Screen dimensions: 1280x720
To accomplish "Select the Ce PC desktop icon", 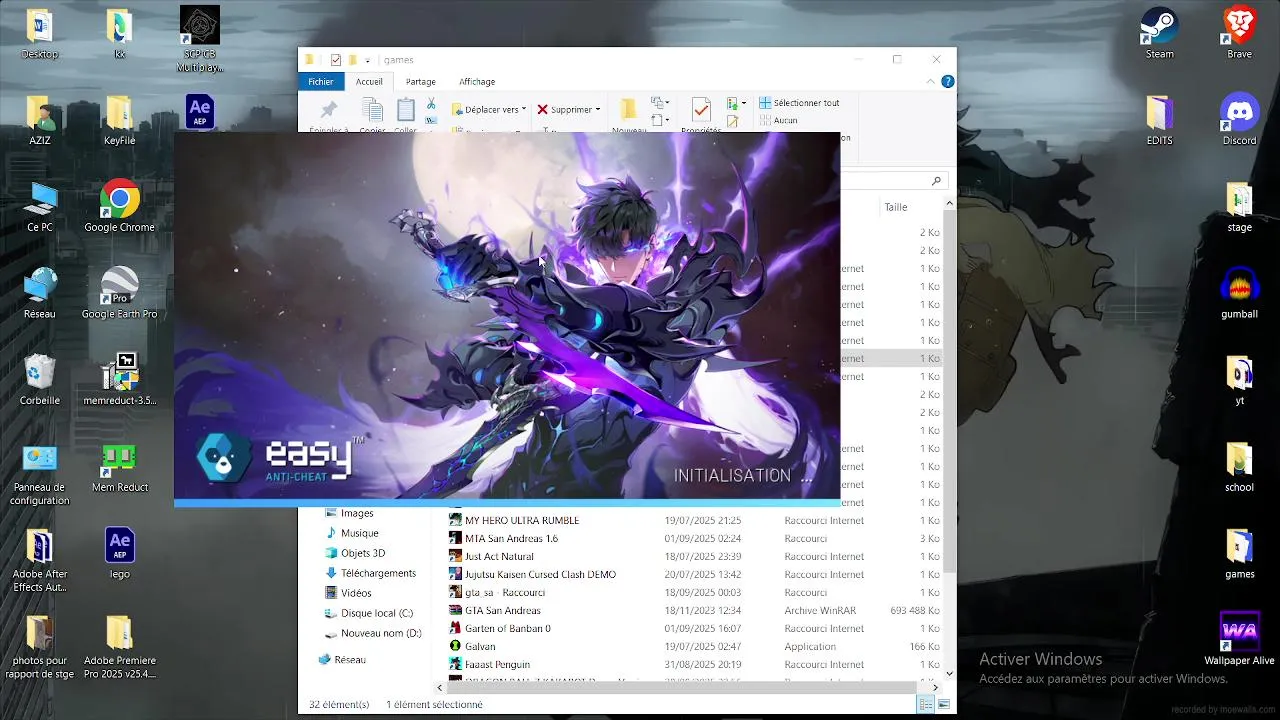I will point(40,207).
